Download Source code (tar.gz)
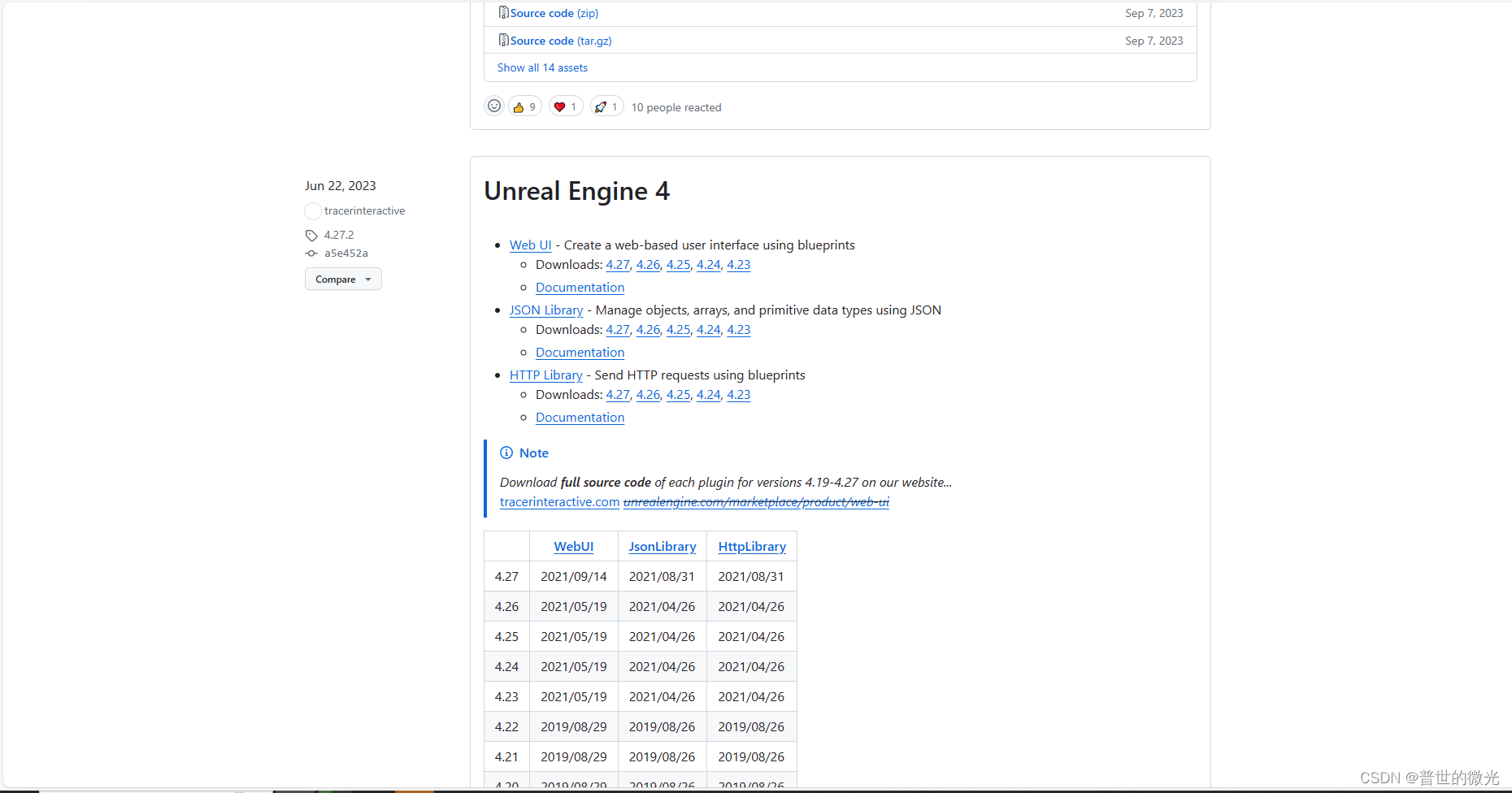This screenshot has height=793, width=1512. pos(561,41)
